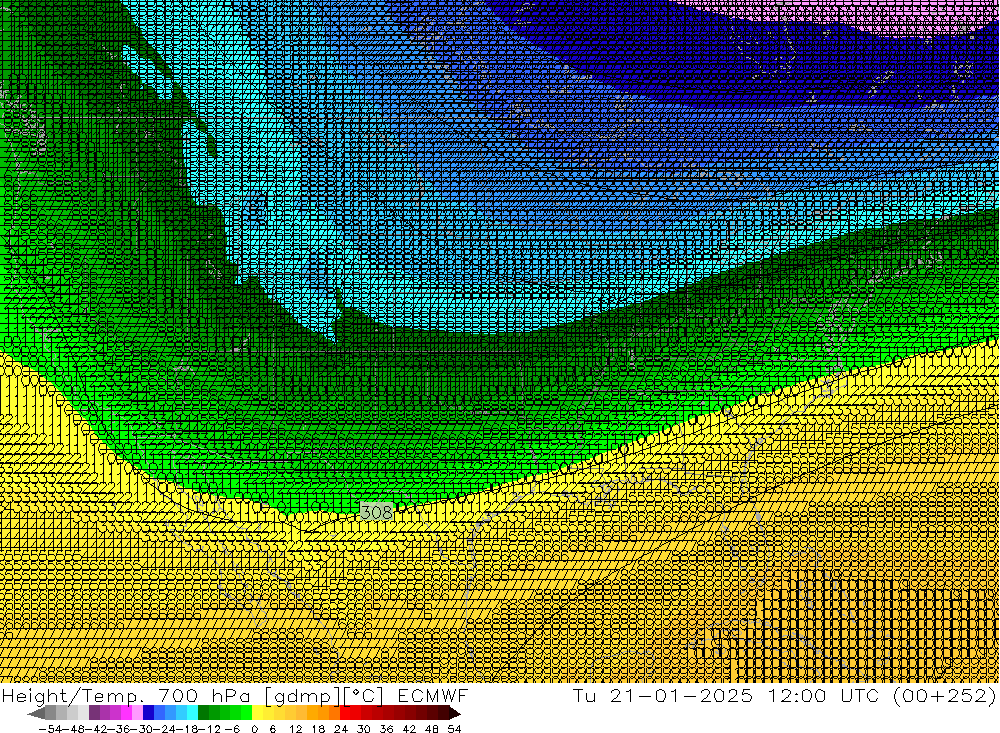Pick the magenta legend swatch
Image resolution: width=1000 pixels, height=733 pixels.
click(x=126, y=713)
